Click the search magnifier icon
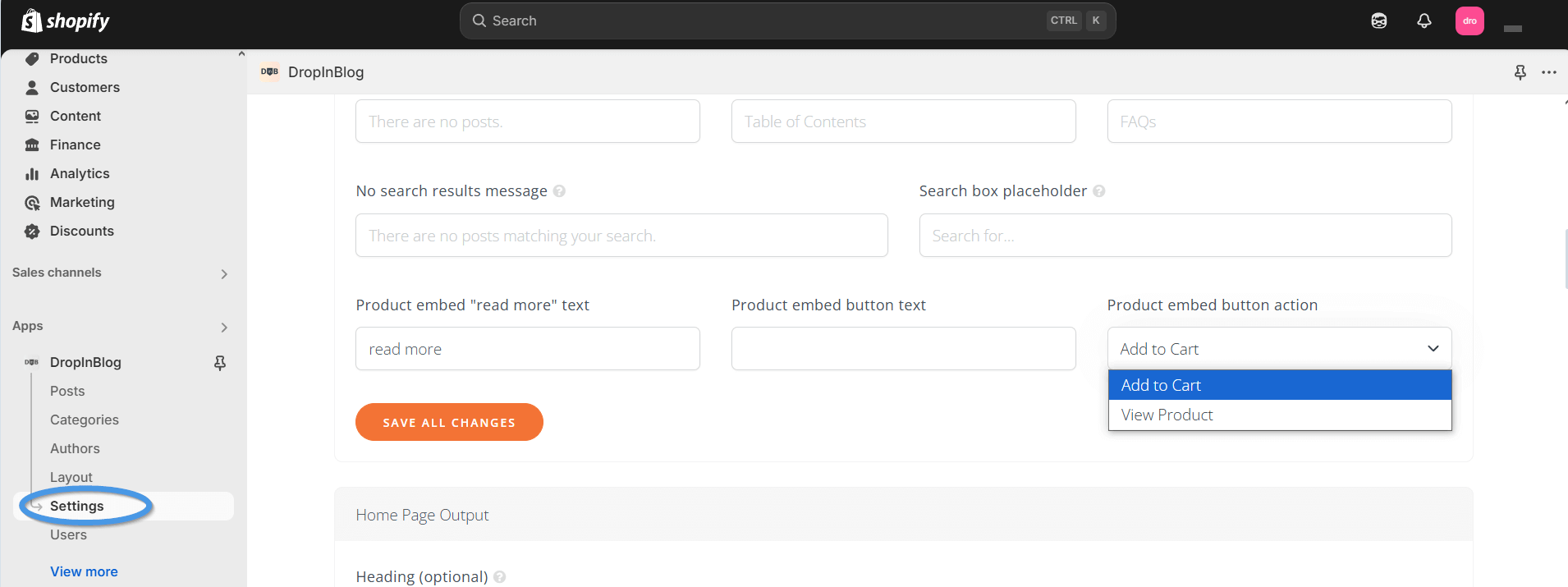Viewport: 1568px width, 587px height. 479,21
